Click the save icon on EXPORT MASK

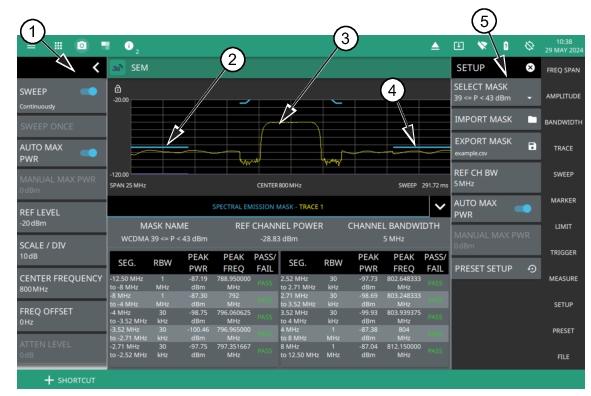point(532,146)
